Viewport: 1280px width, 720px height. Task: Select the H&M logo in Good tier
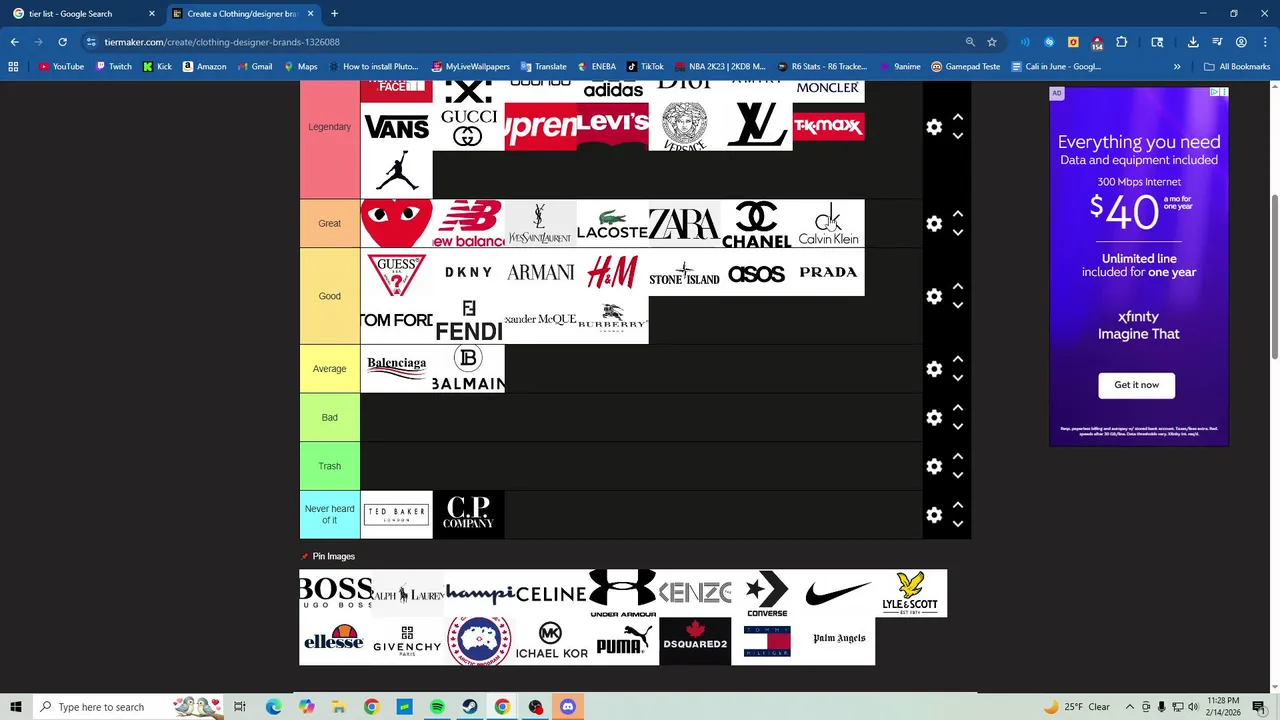(613, 272)
